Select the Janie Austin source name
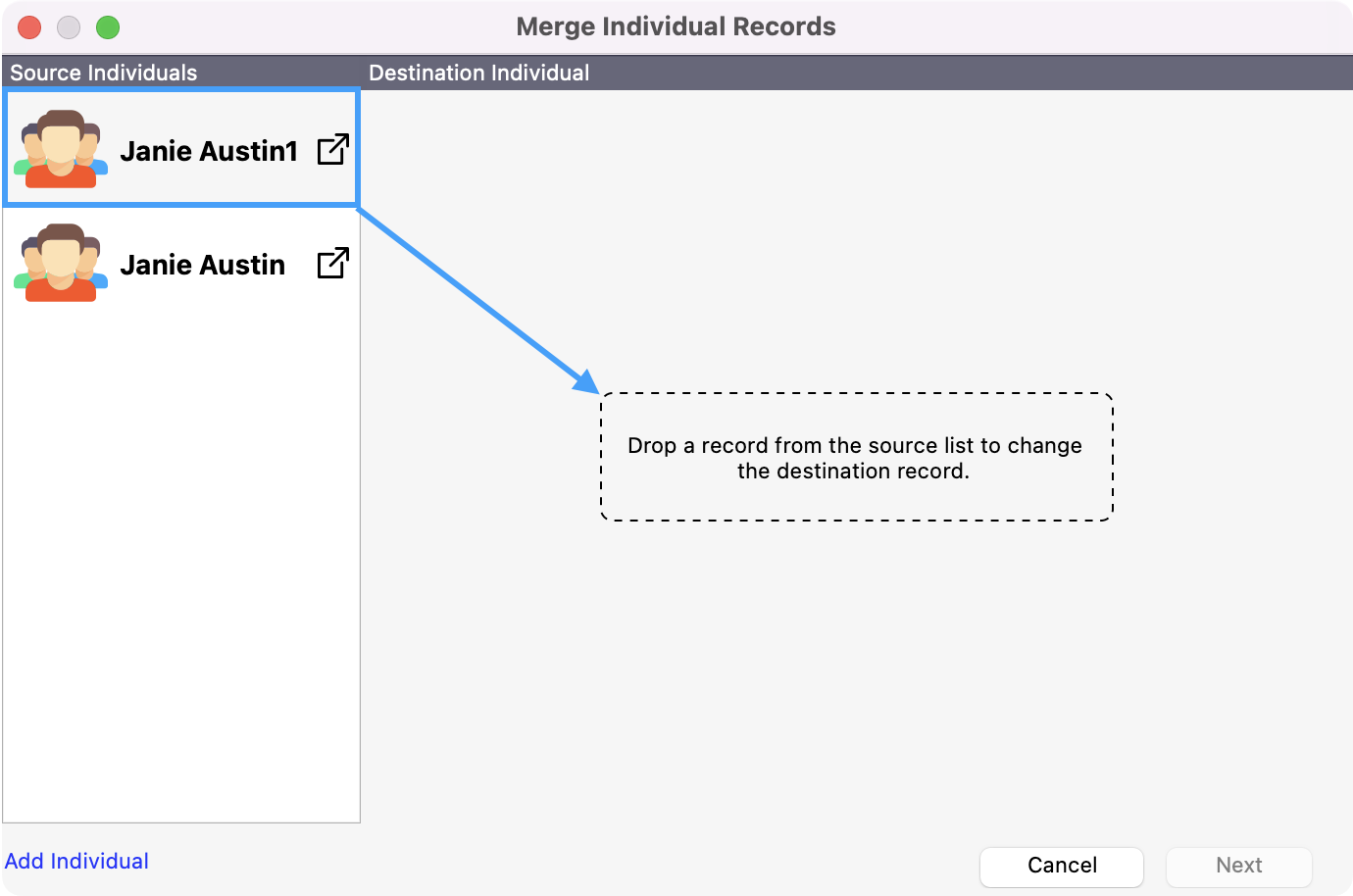The height and width of the screenshot is (896, 1353). click(203, 265)
